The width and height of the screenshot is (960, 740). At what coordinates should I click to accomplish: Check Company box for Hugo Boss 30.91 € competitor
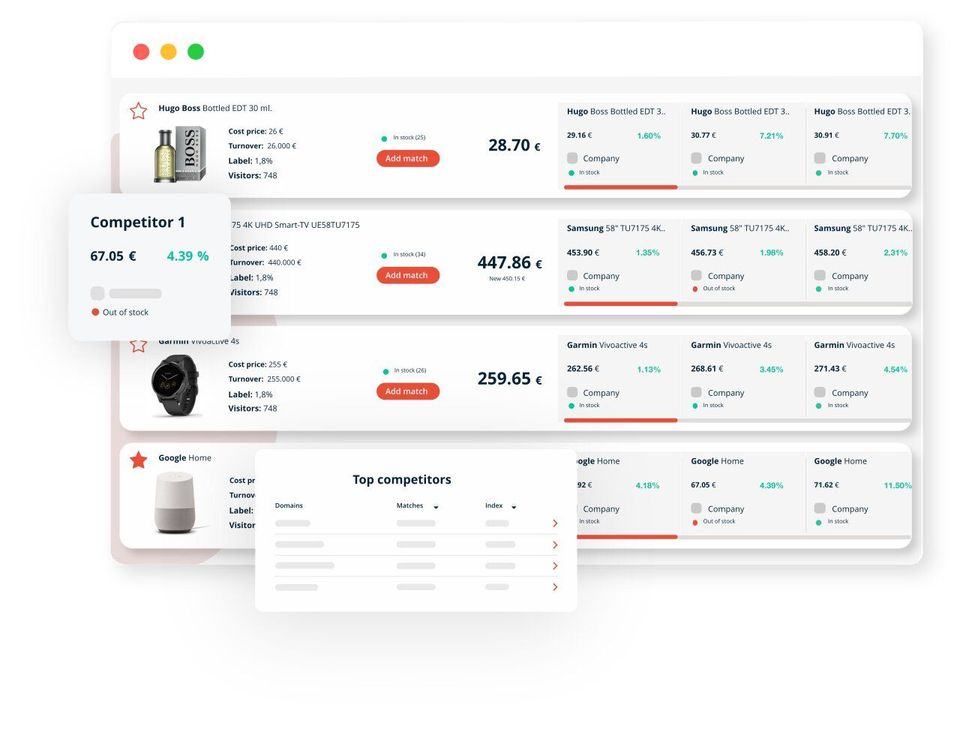[820, 158]
